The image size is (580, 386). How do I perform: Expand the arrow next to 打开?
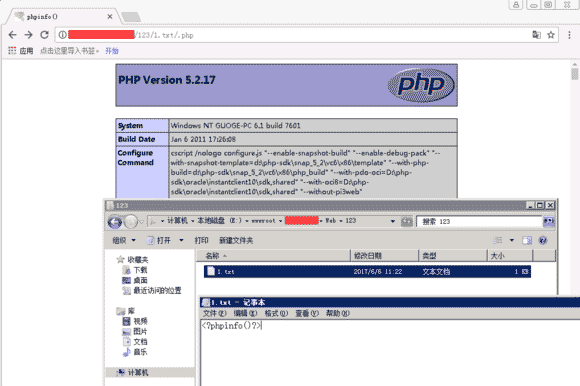click(x=181, y=240)
